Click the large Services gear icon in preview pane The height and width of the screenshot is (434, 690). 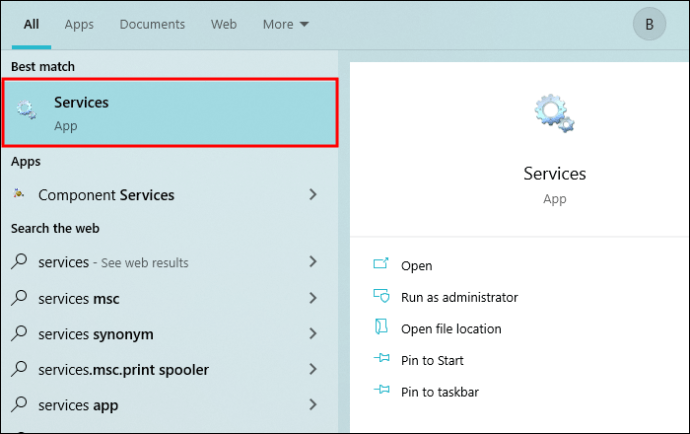(554, 113)
